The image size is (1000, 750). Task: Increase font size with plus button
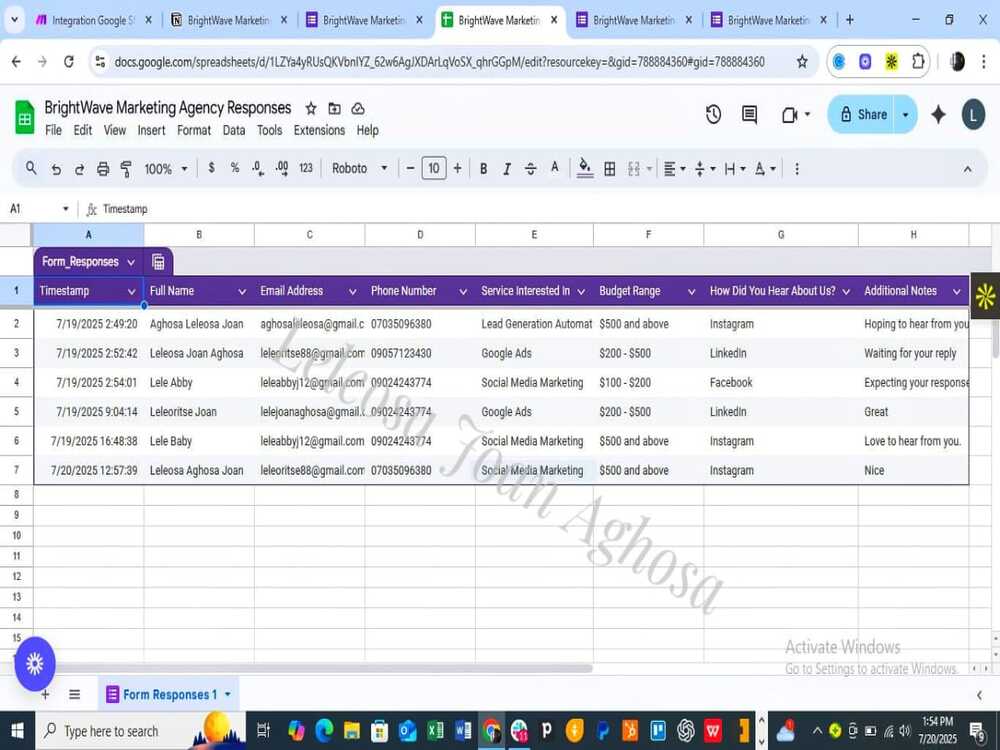pyautogui.click(x=457, y=168)
